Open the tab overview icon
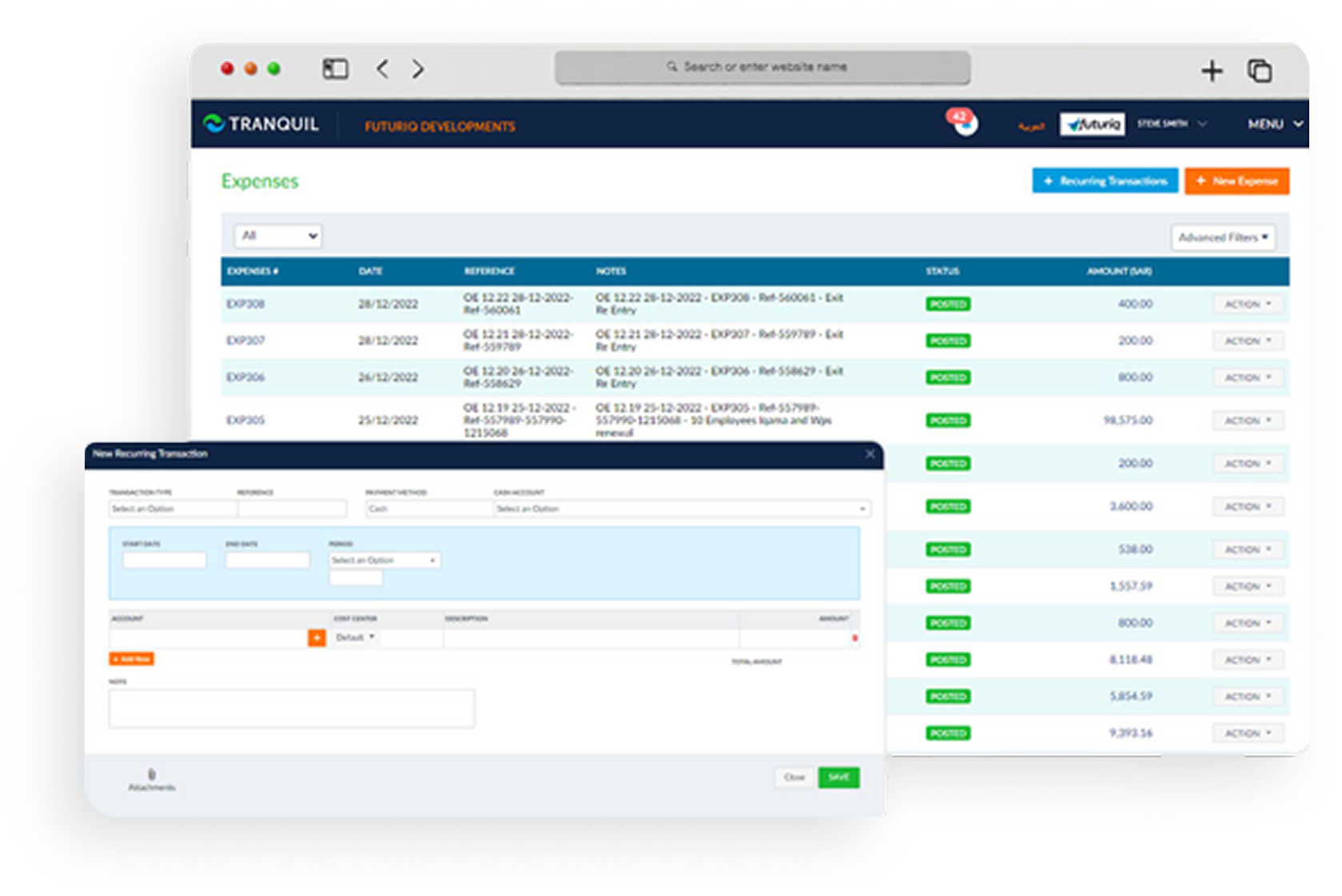Viewport: 1342px width, 896px height. pos(1260,71)
